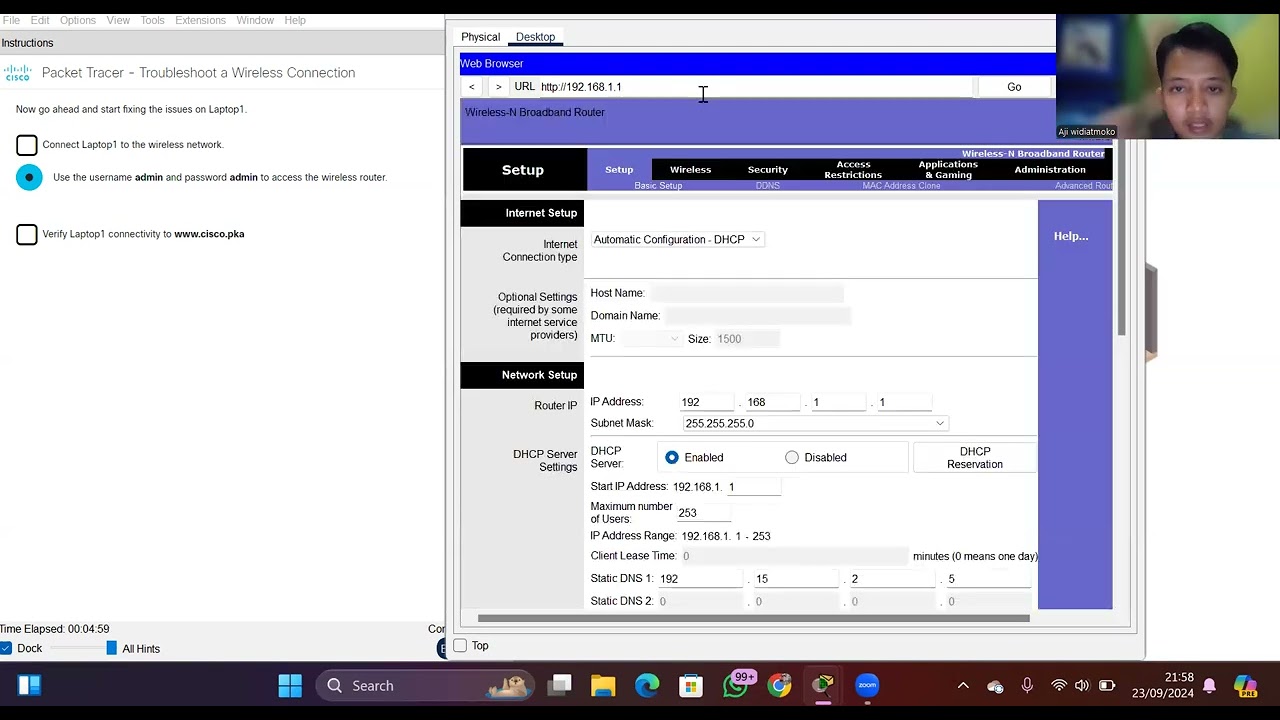This screenshot has width=1280, height=720.
Task: Open the Copilot preview icon
Action: (x=1245, y=686)
